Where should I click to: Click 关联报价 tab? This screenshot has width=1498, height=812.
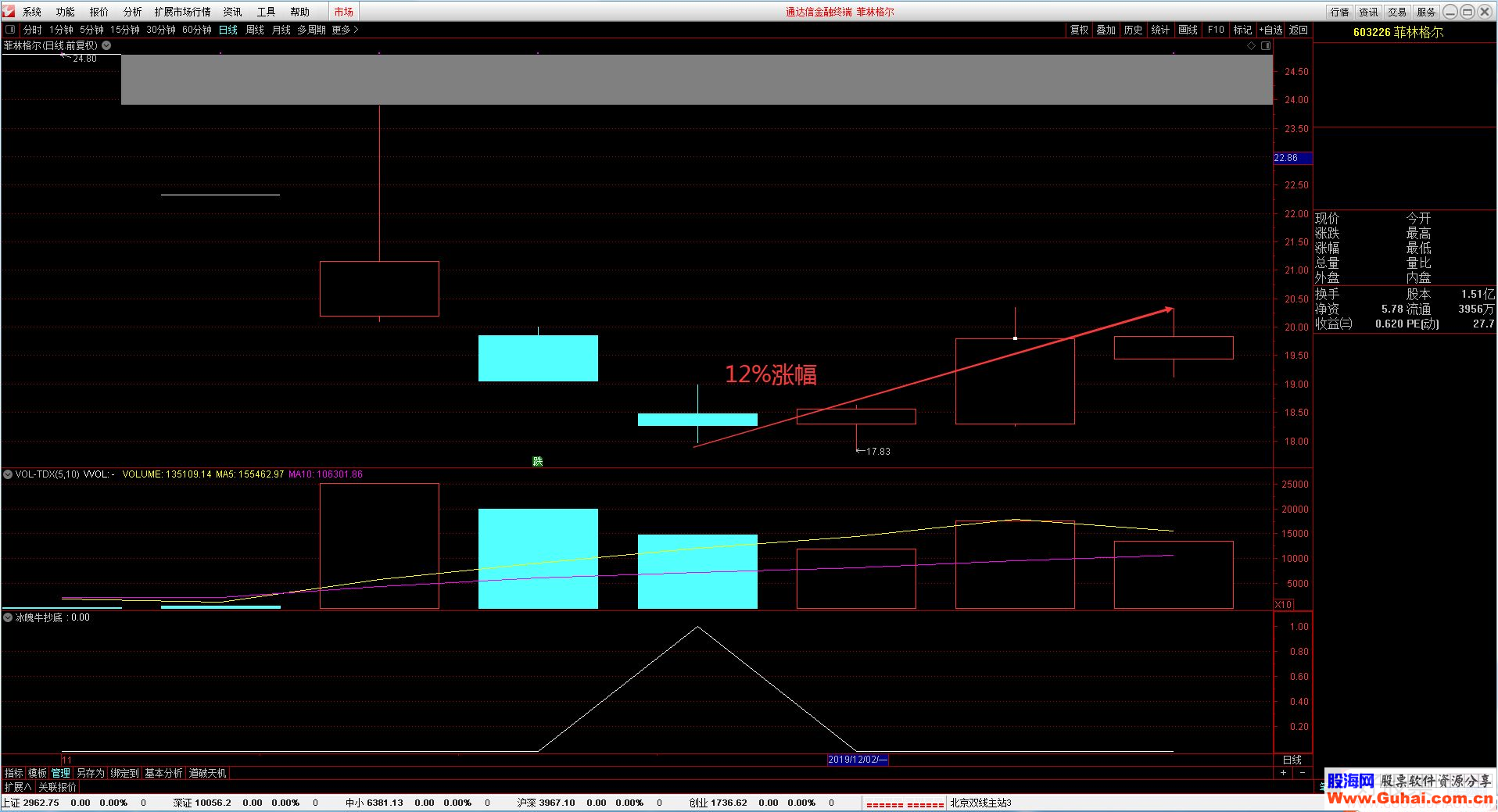tap(58, 787)
